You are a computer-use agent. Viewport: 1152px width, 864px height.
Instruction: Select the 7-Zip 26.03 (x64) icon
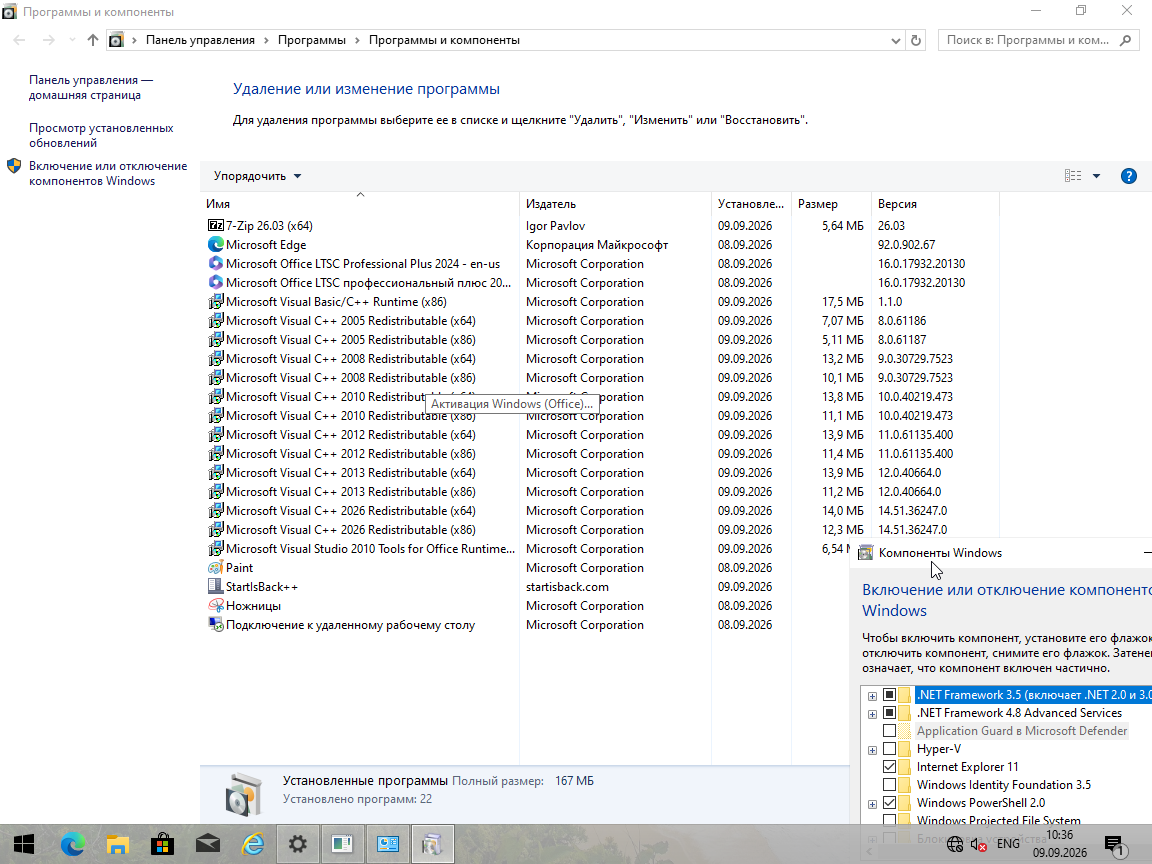pos(215,226)
